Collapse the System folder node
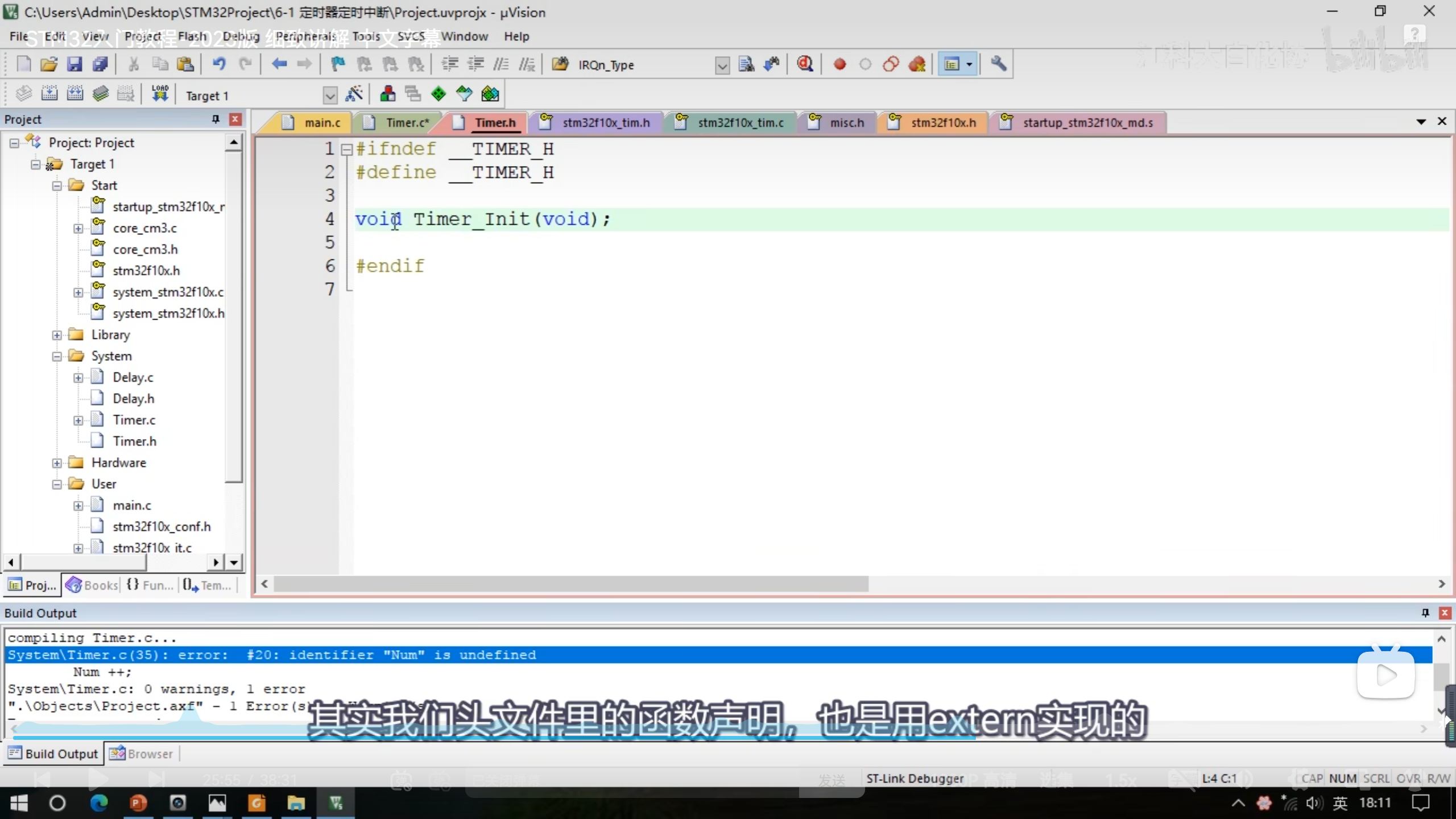 click(x=57, y=357)
